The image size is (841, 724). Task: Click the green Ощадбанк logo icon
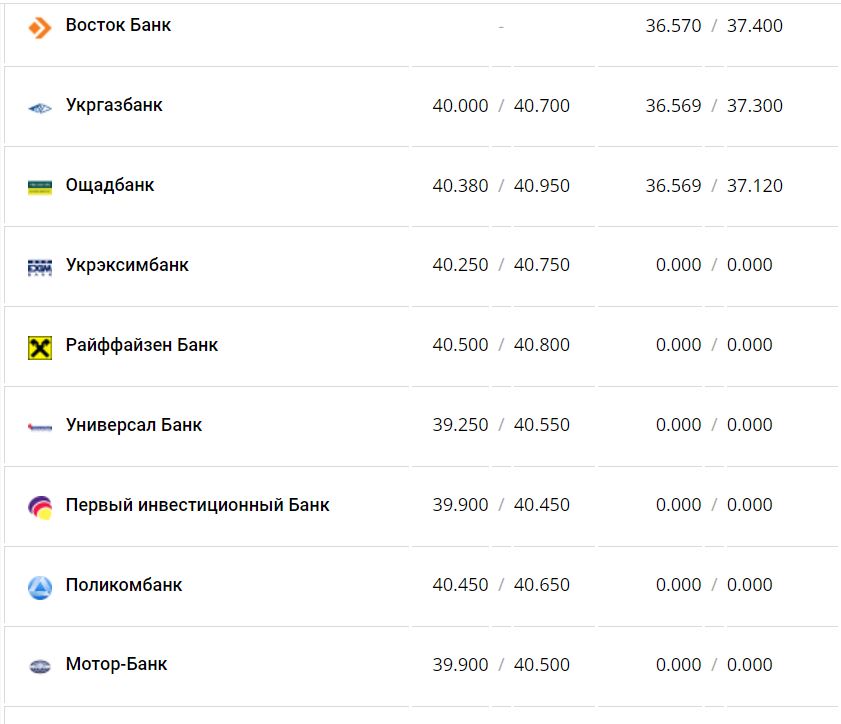click(40, 187)
